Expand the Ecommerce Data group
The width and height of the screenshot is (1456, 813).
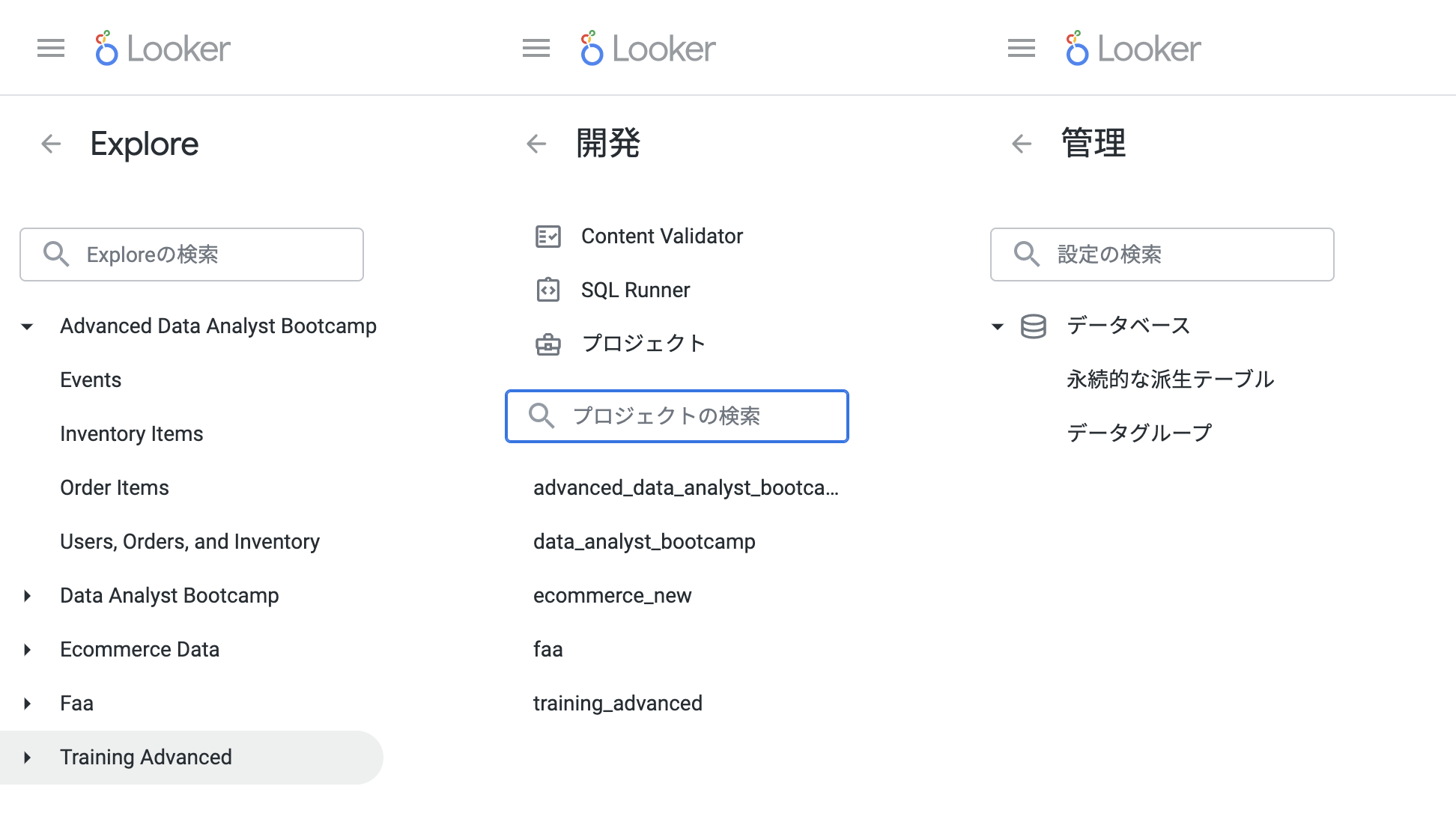[x=28, y=649]
